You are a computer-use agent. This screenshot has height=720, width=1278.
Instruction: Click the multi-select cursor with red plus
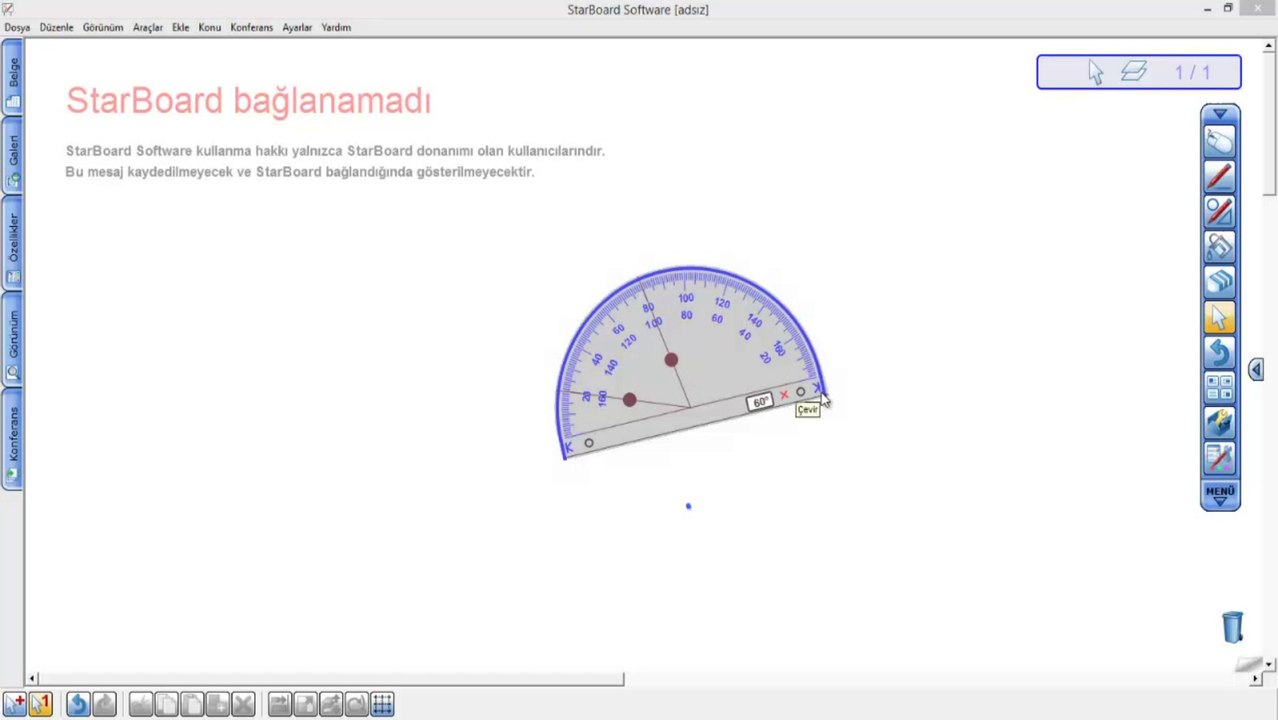[14, 704]
